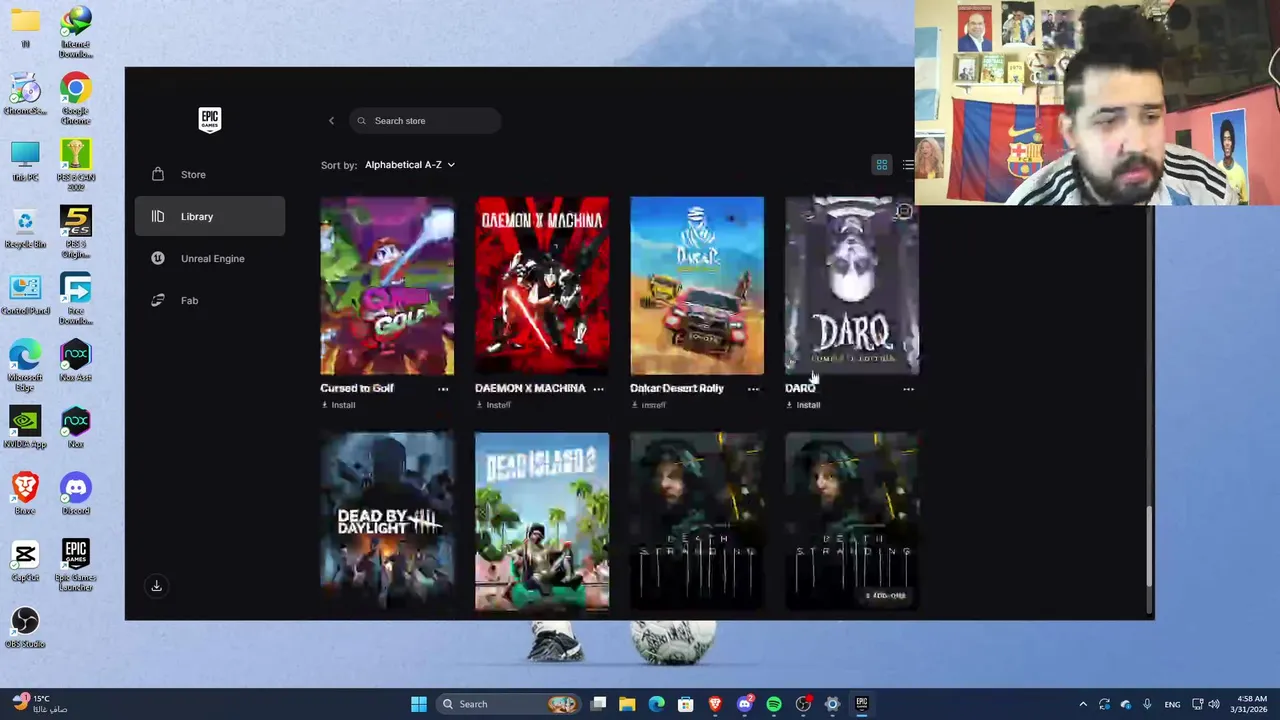Viewport: 1280px width, 720px height.
Task: Switch library to grid view
Action: coord(882,165)
